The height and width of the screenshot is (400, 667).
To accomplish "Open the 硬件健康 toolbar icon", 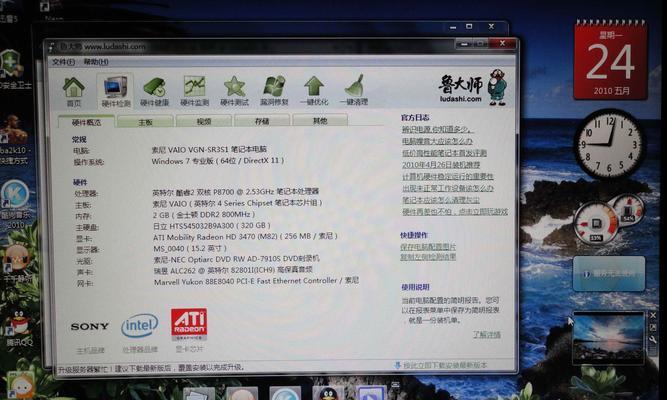I will coord(155,91).
